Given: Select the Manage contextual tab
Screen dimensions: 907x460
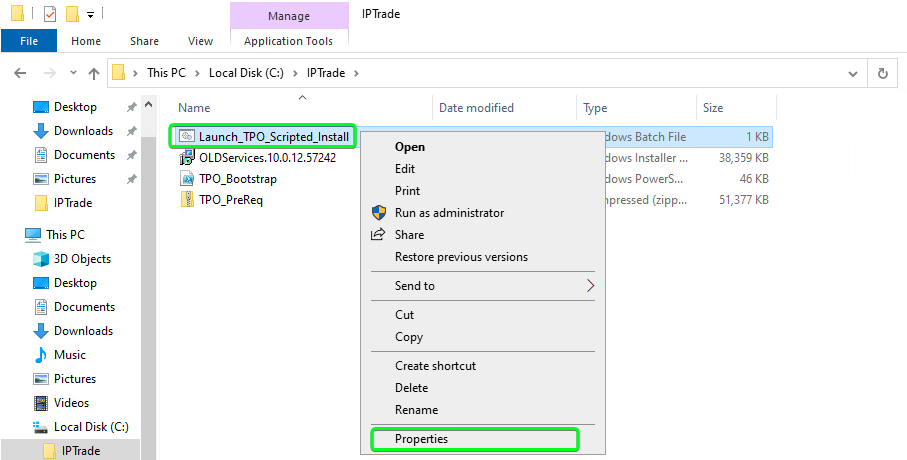Looking at the screenshot, I should 289,16.
